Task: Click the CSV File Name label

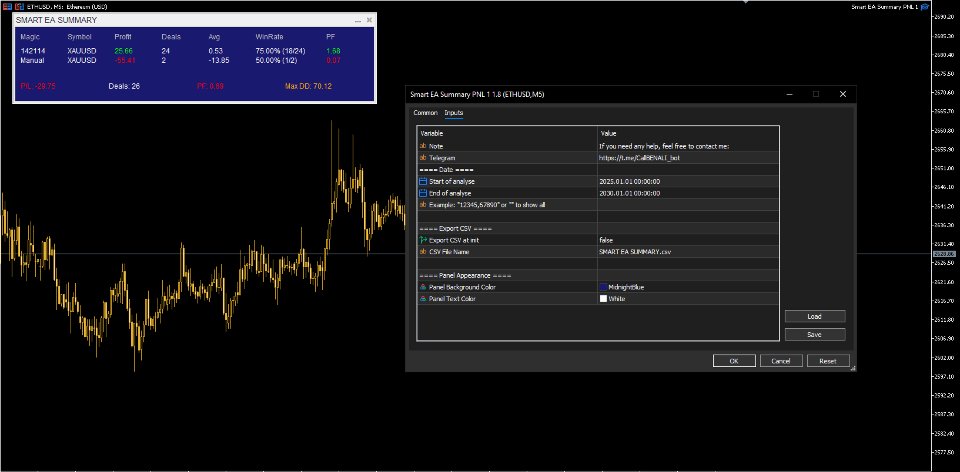Action: (x=449, y=252)
